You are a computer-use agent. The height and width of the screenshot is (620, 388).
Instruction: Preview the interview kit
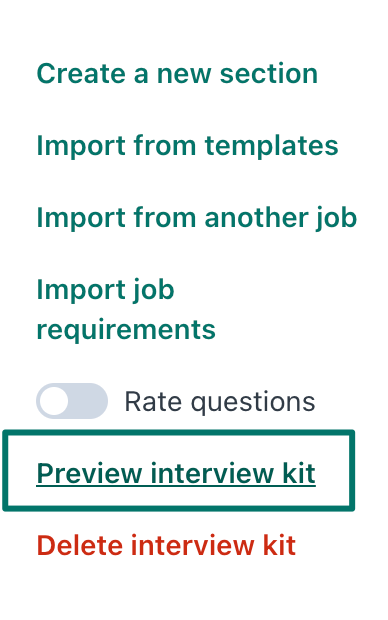176,473
